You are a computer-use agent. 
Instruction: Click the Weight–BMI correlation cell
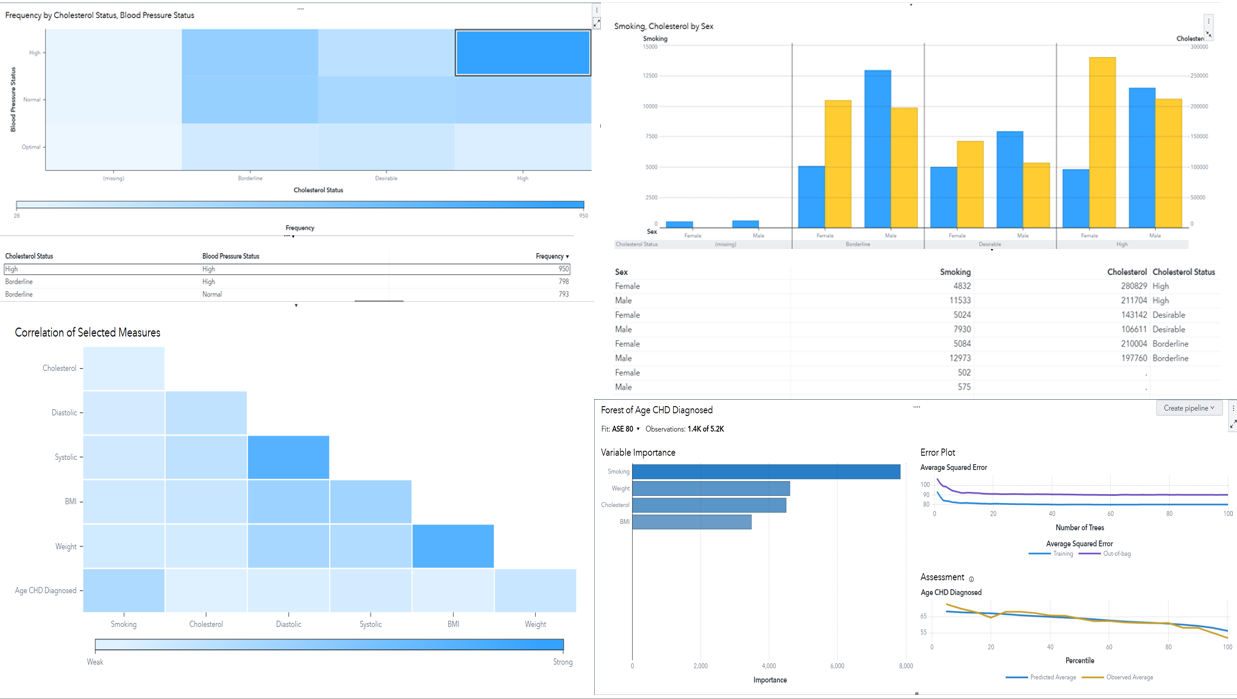coord(452,546)
